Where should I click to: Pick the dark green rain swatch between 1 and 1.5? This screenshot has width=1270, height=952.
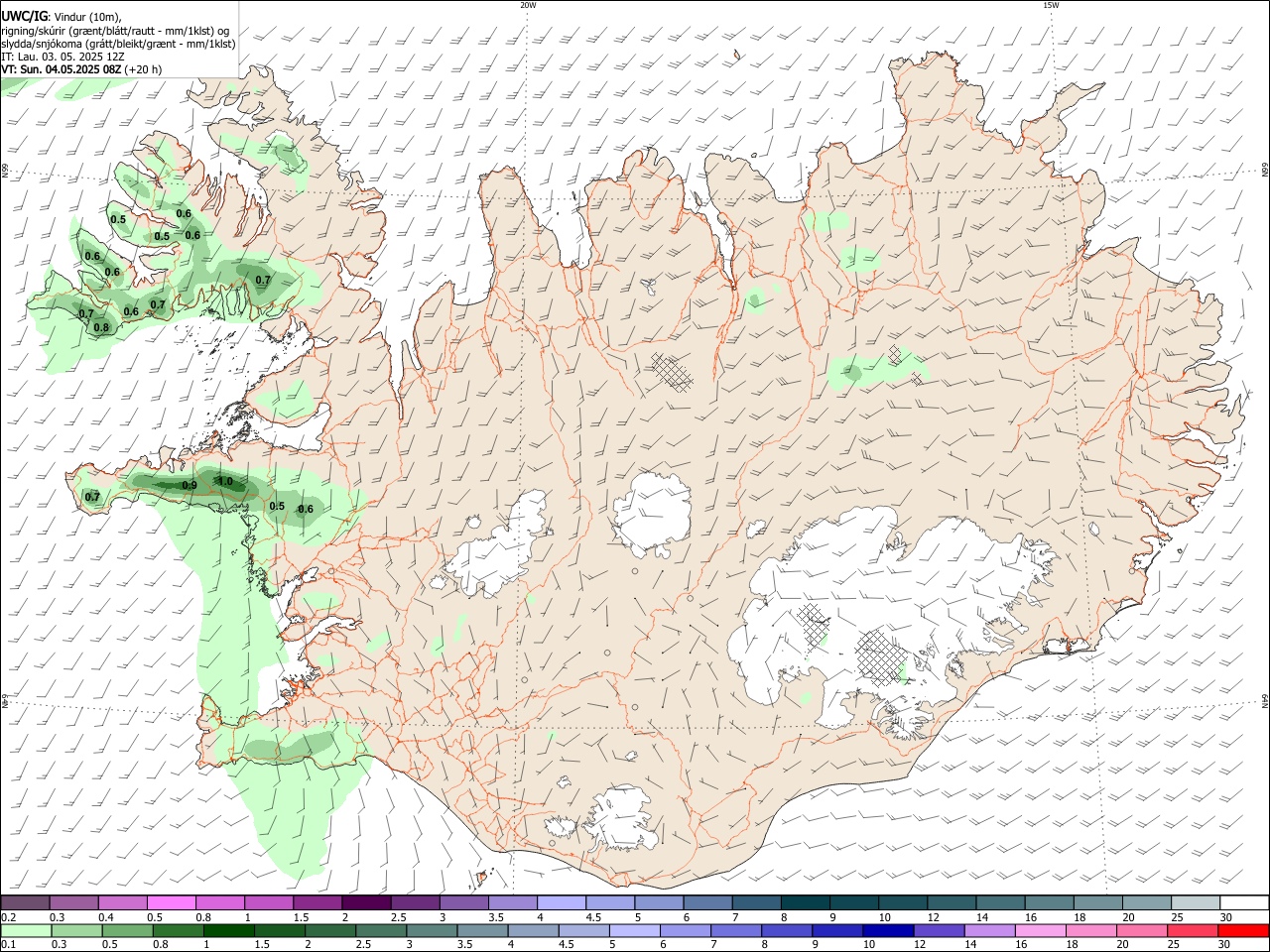pos(228,930)
